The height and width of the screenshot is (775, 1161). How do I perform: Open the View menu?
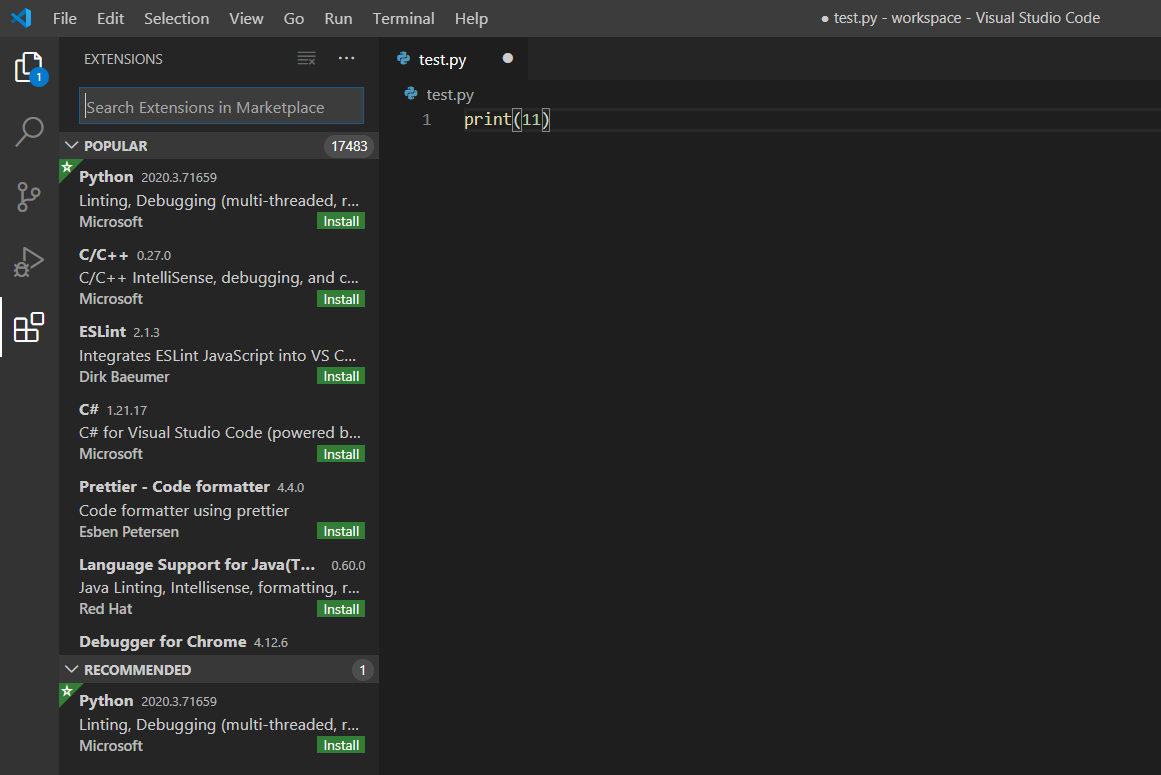[x=246, y=19]
